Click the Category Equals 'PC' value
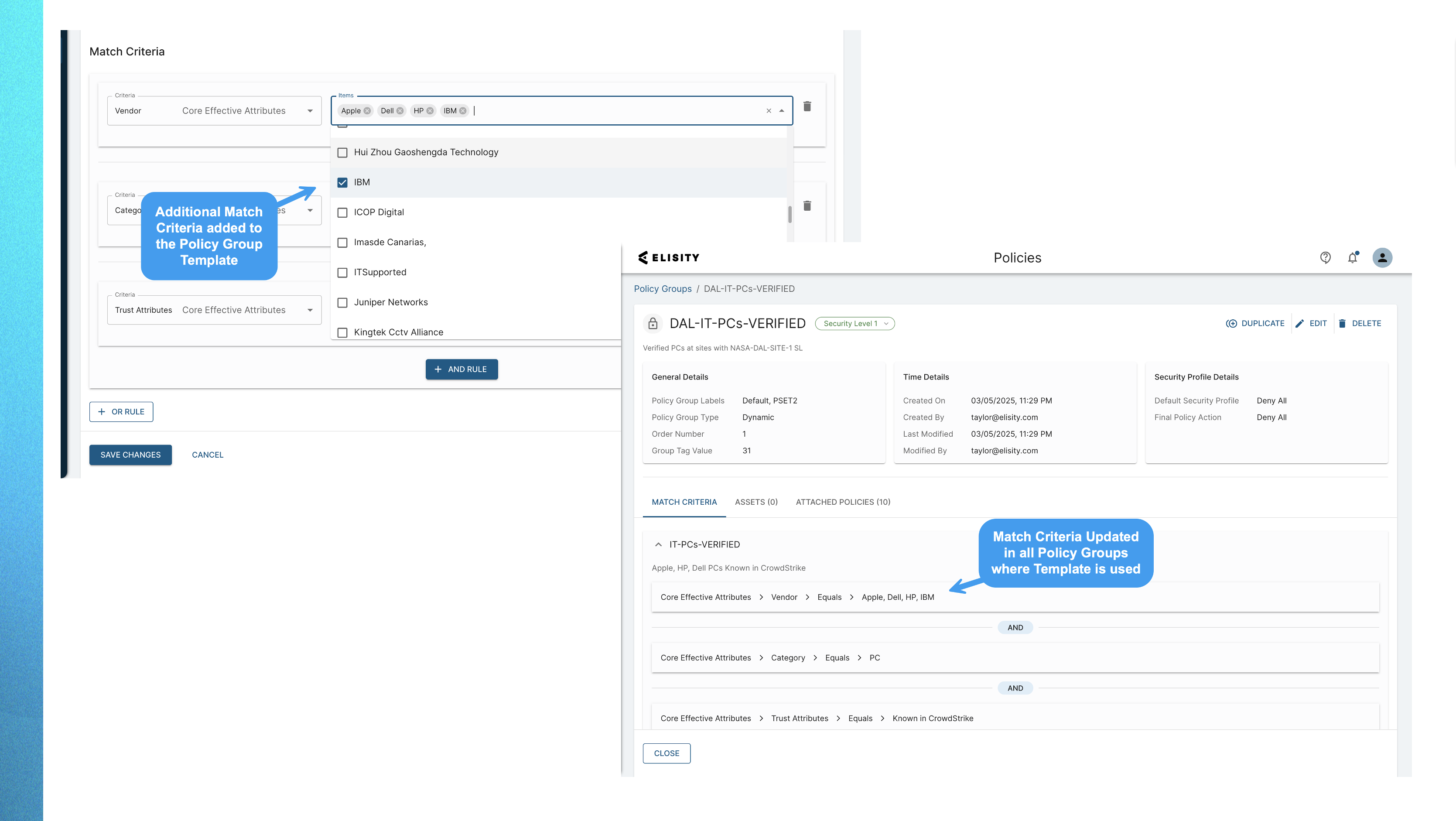Viewport: 1456px width, 821px height. 875,657
